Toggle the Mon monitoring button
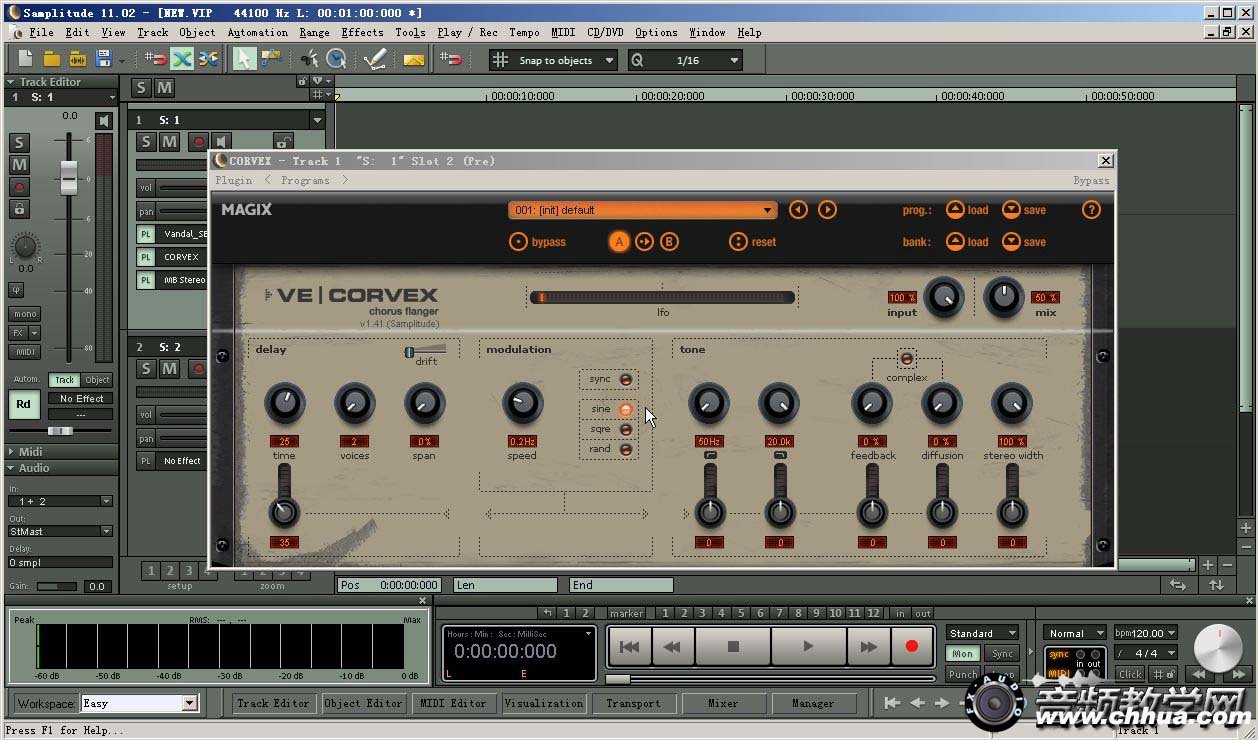Viewport: 1258px width, 740px height. [x=962, y=653]
